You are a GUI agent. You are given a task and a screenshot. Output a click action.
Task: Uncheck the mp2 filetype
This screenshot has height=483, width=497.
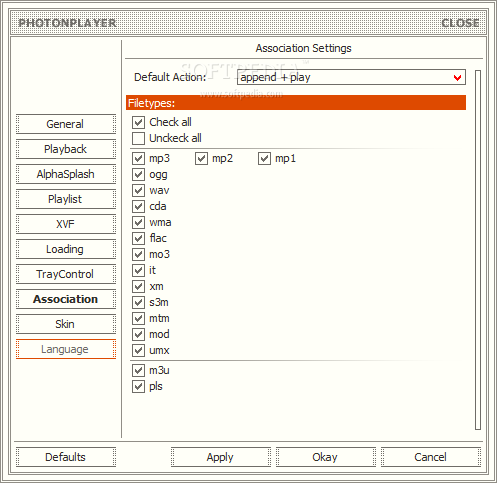(x=201, y=158)
